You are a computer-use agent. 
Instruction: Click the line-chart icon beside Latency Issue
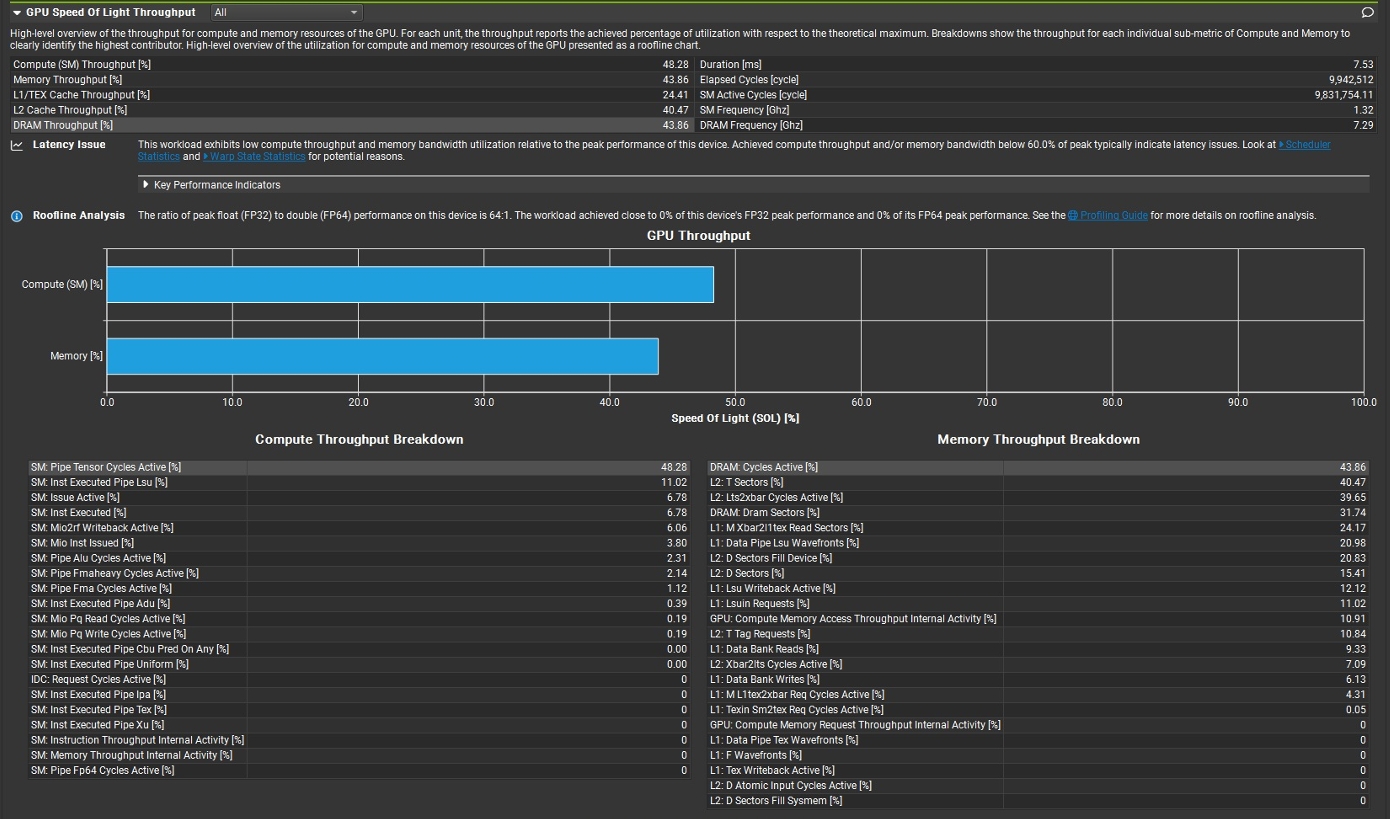pyautogui.click(x=16, y=144)
